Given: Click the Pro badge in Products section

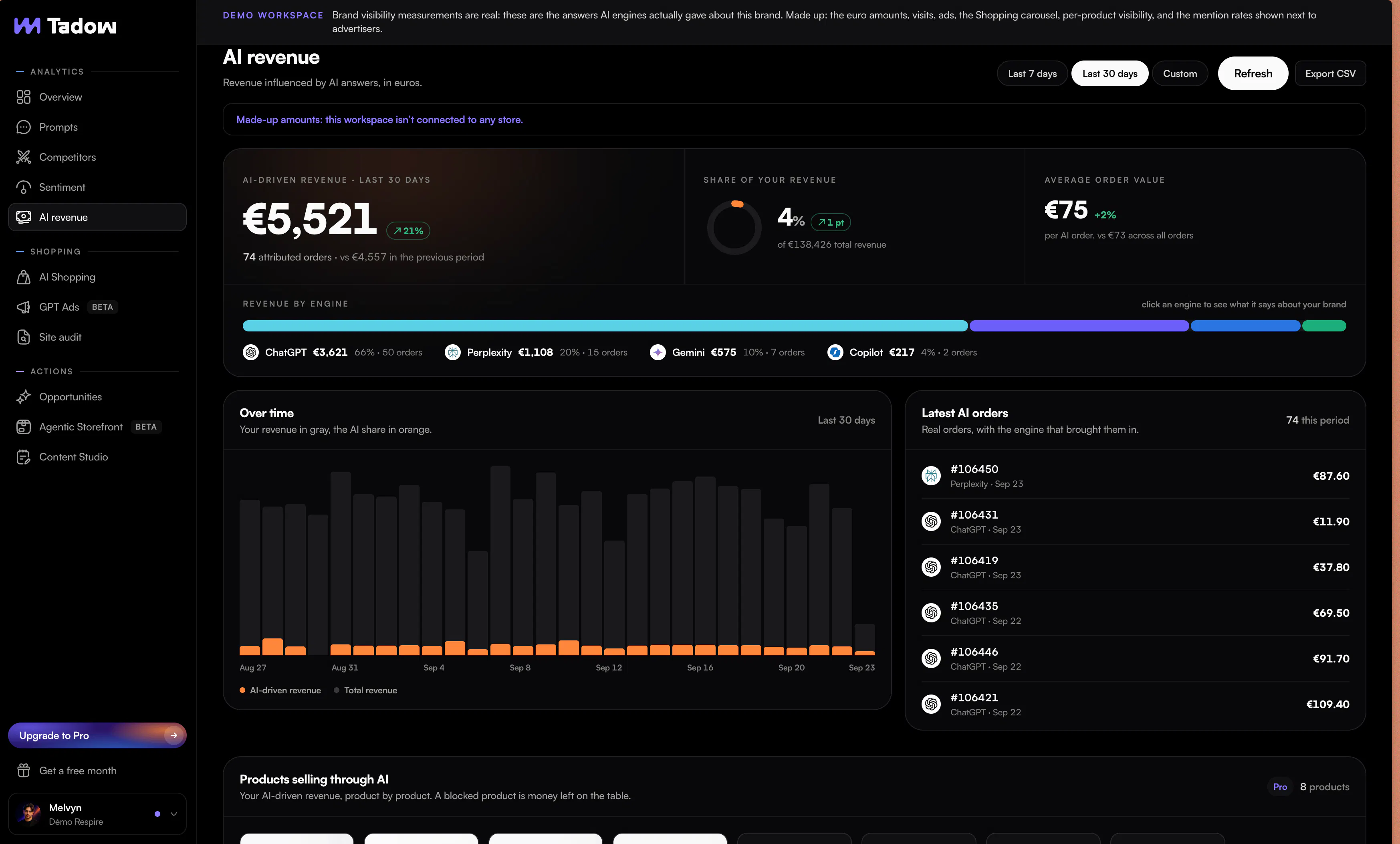Looking at the screenshot, I should click(1279, 787).
